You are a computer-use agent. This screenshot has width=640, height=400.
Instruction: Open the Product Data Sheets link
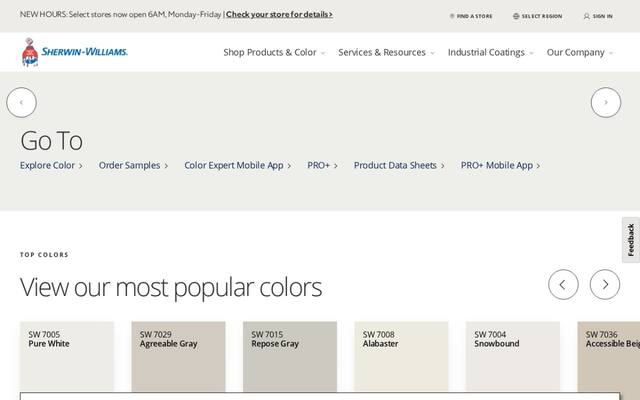[x=399, y=165]
